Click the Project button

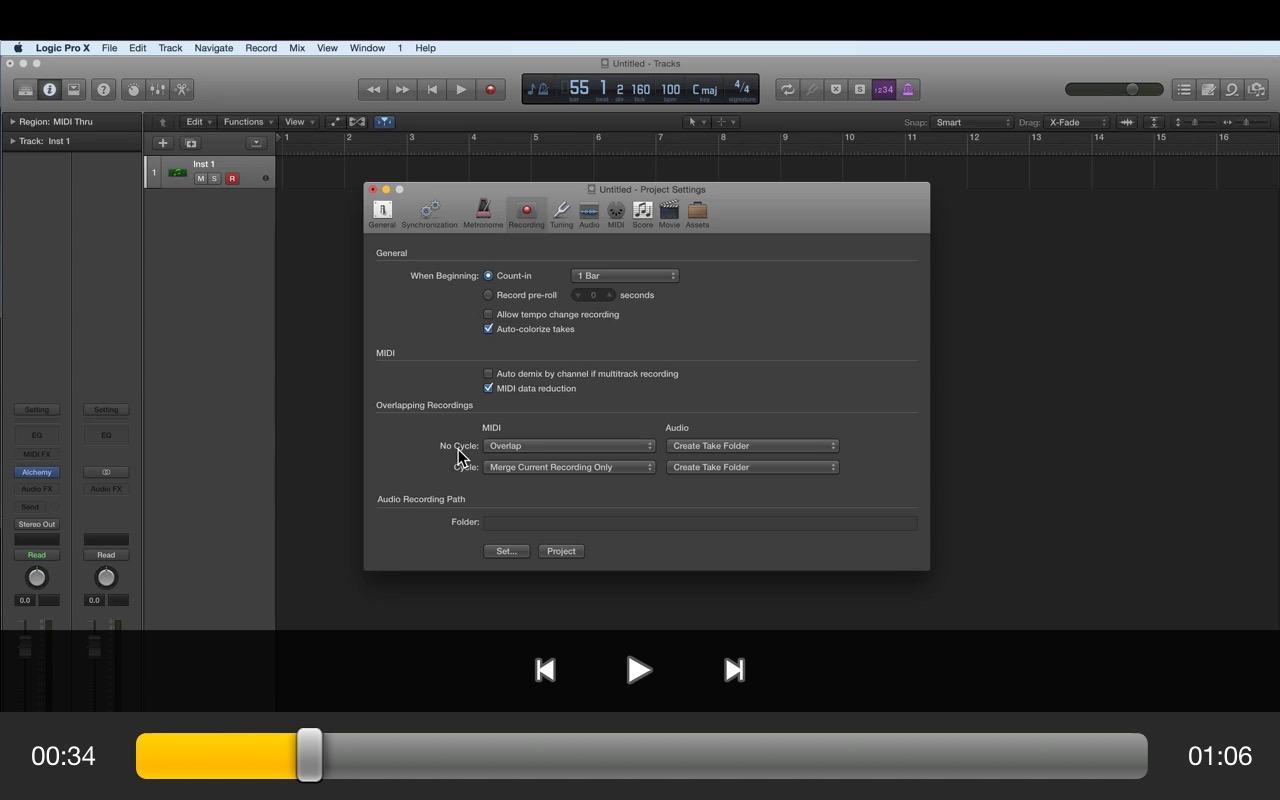pos(561,551)
